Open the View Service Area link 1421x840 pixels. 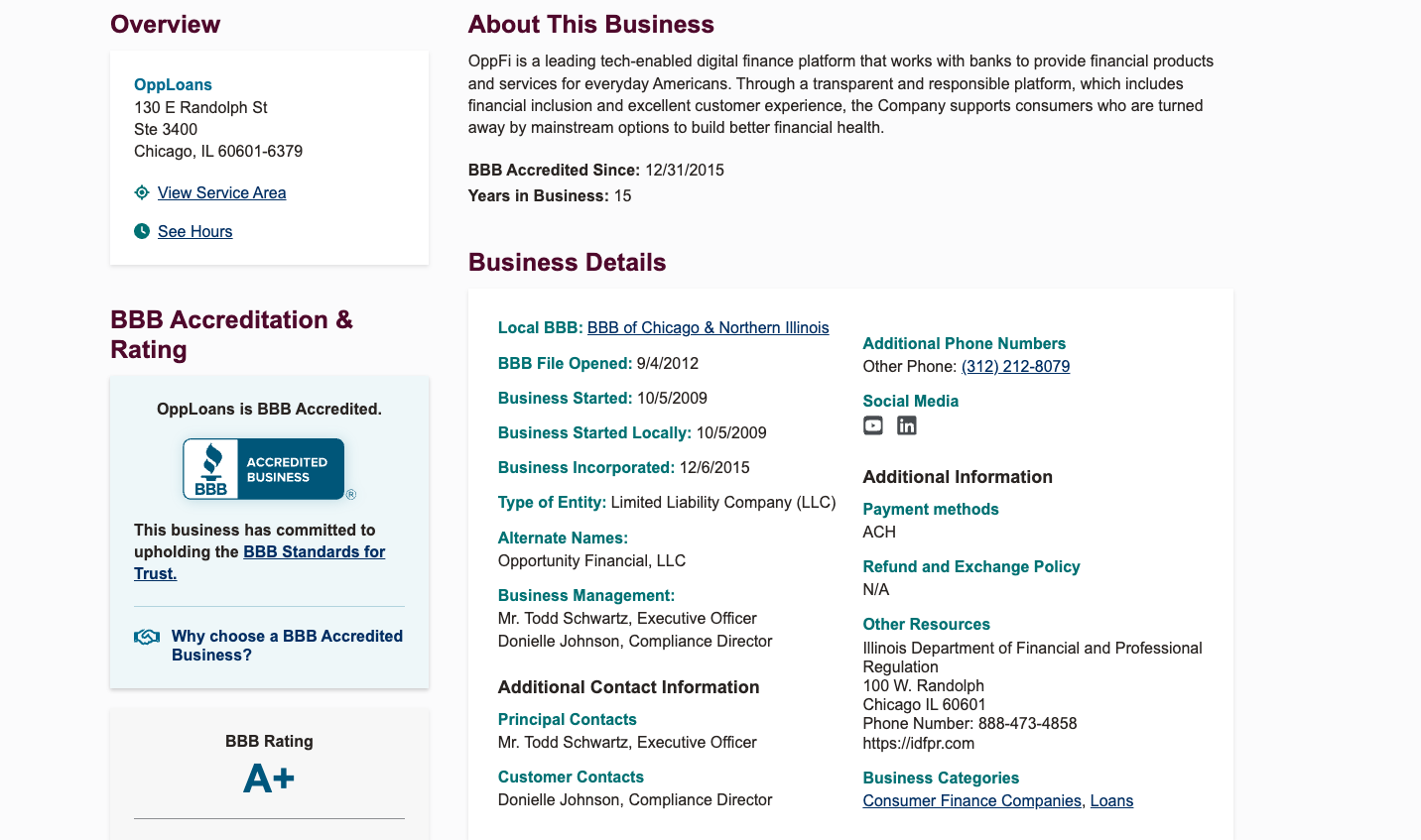[x=221, y=192]
